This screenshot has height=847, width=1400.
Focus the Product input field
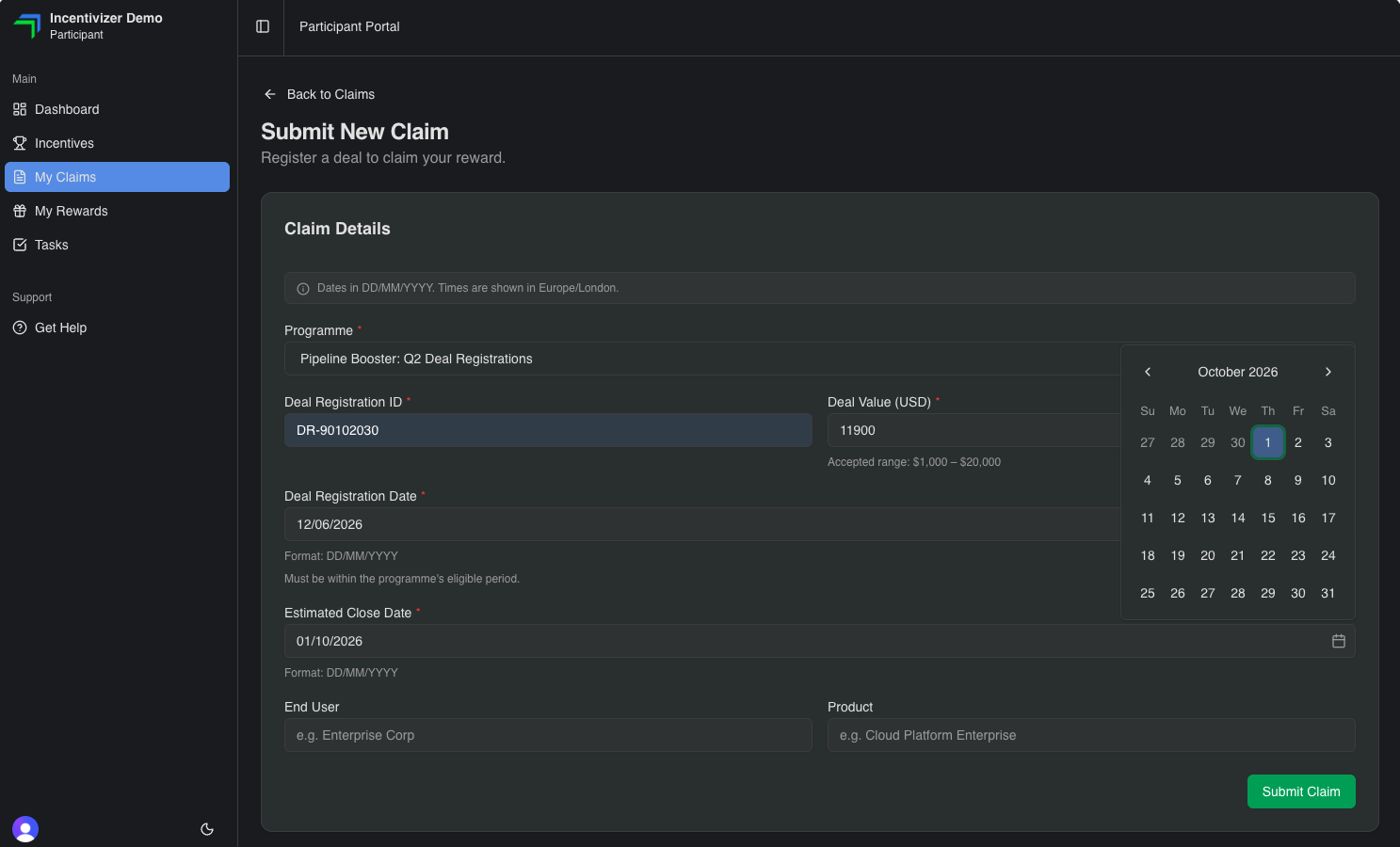pyautogui.click(x=1091, y=735)
